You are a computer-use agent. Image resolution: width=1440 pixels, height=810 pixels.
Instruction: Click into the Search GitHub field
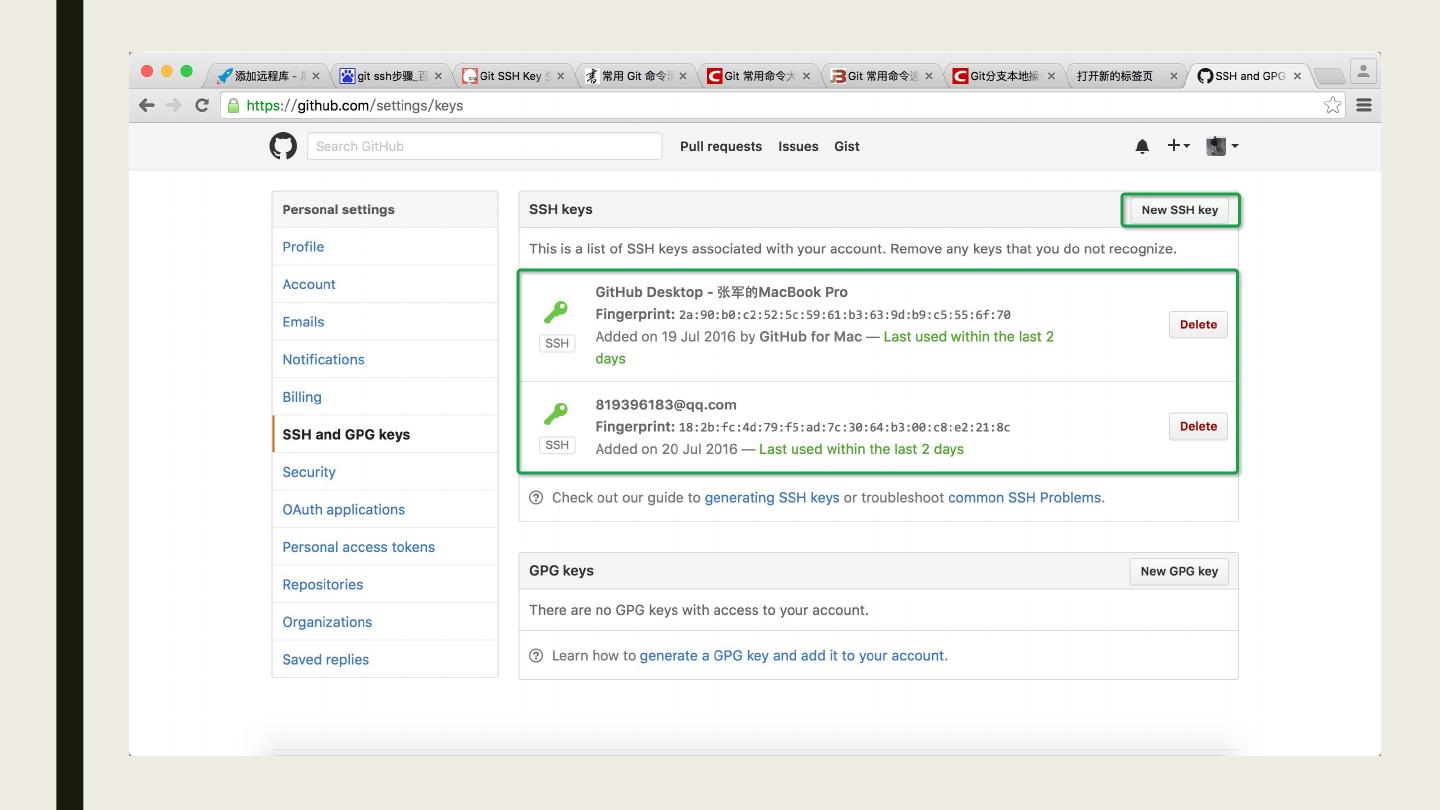coord(484,146)
